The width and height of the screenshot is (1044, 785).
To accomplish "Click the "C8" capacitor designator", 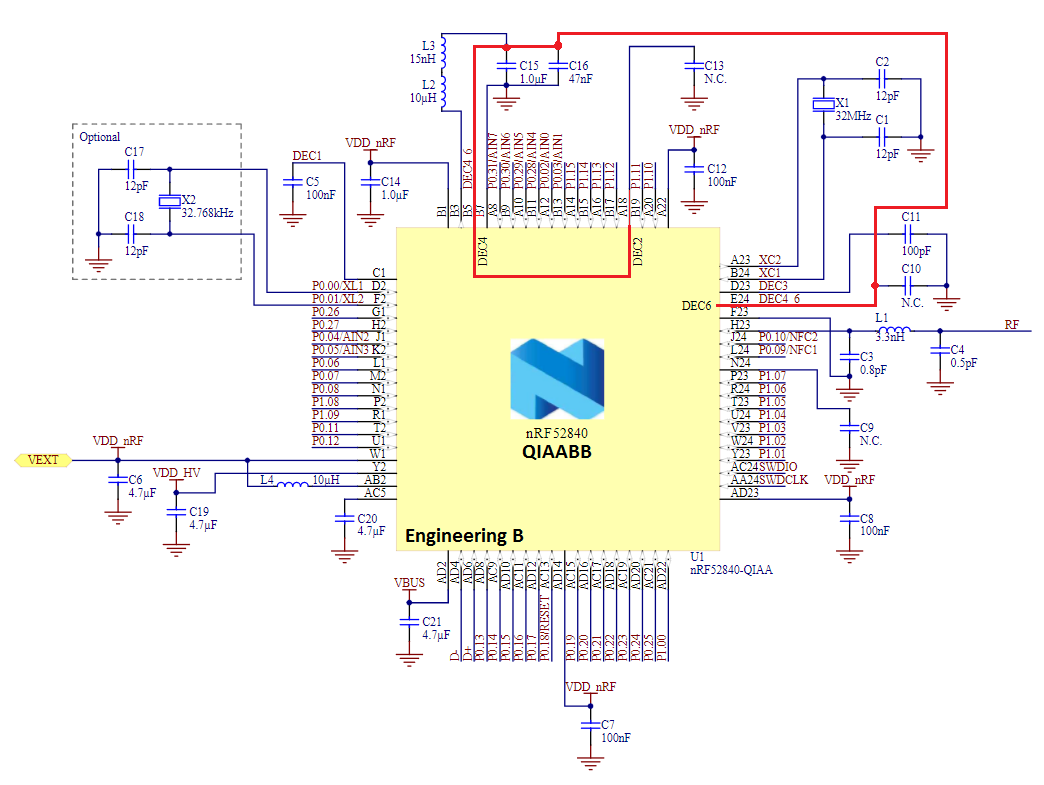I will point(866,518).
